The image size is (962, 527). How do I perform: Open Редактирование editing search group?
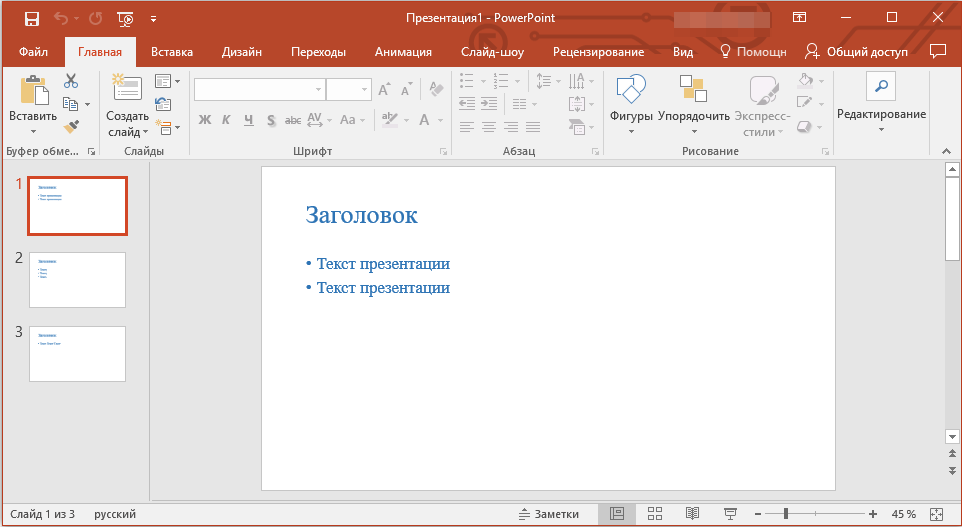pos(881,103)
